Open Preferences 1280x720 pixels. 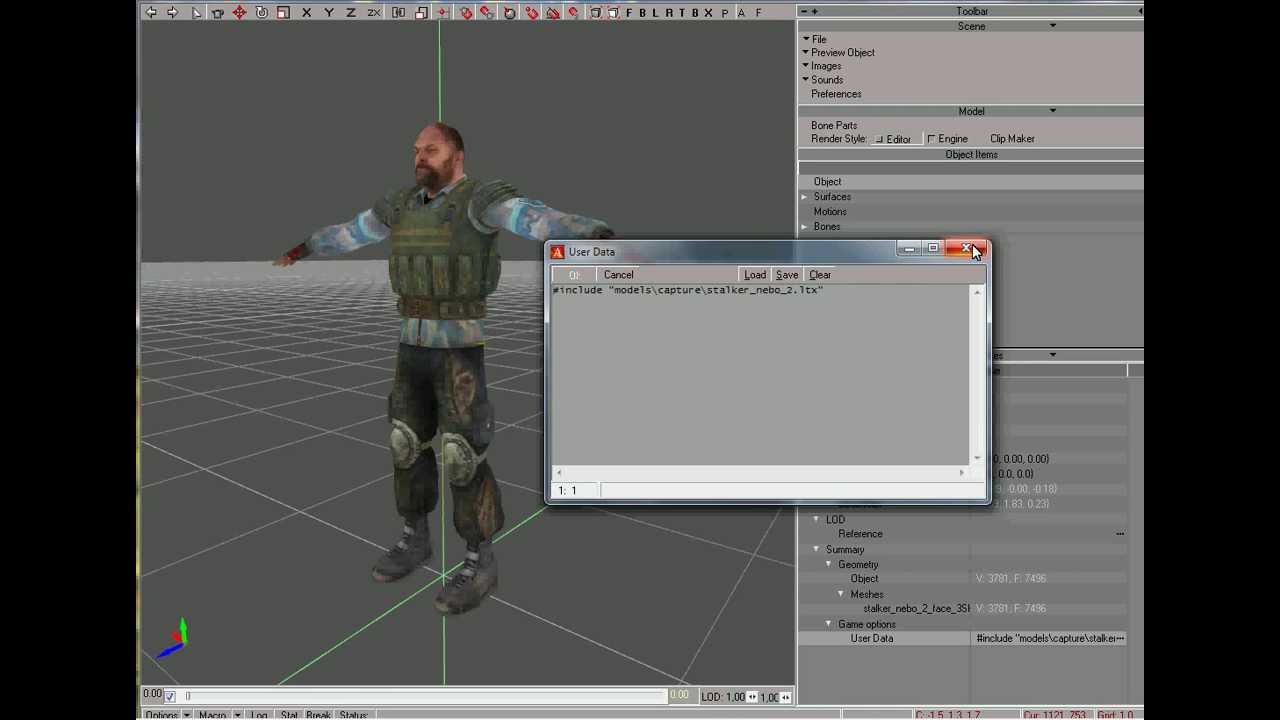pyautogui.click(x=836, y=94)
